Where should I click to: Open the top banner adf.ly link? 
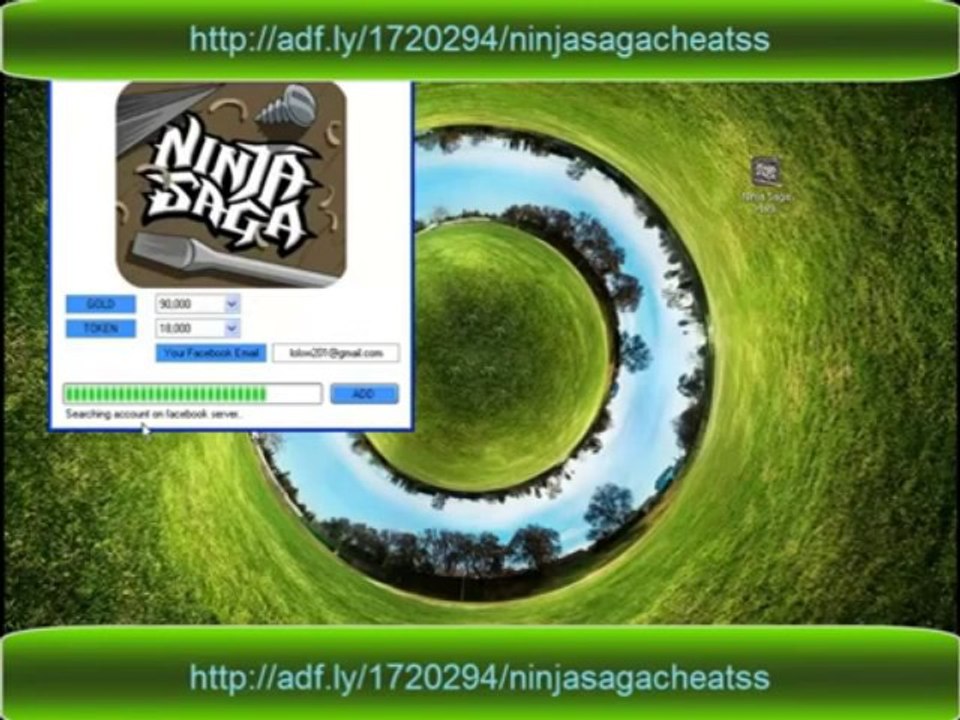[479, 40]
